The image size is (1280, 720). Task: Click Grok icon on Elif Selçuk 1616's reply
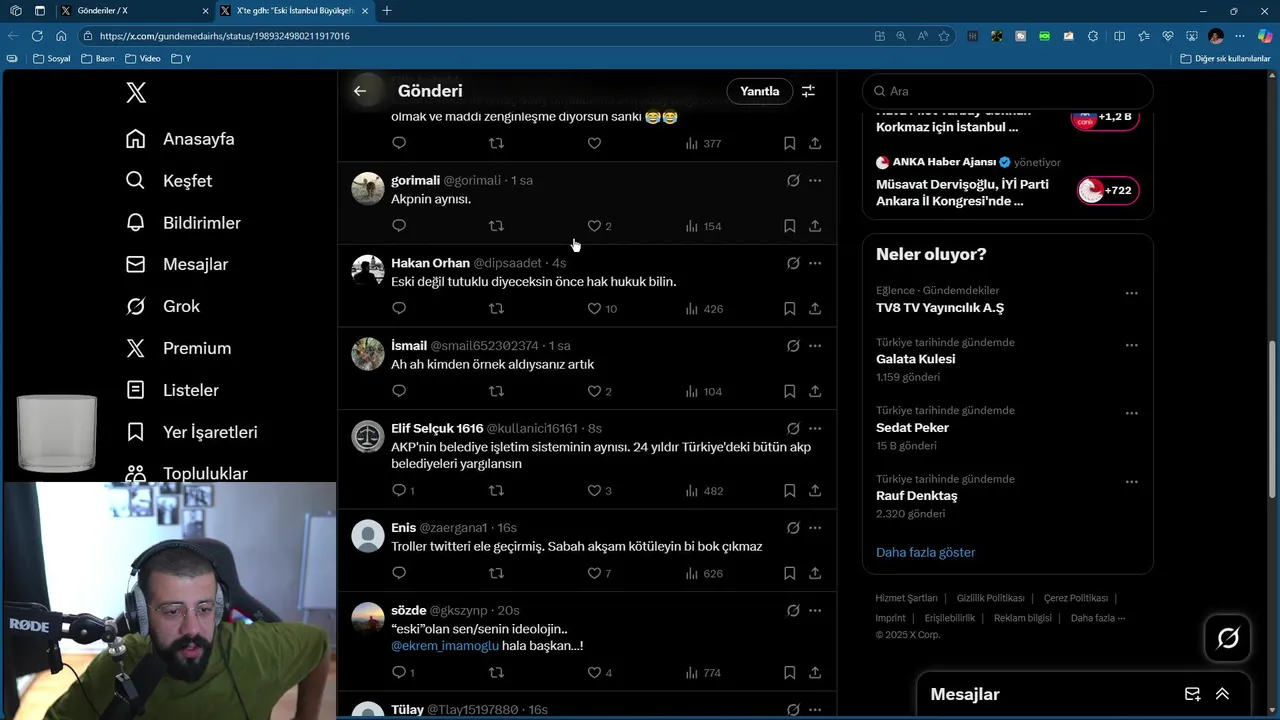click(793, 429)
